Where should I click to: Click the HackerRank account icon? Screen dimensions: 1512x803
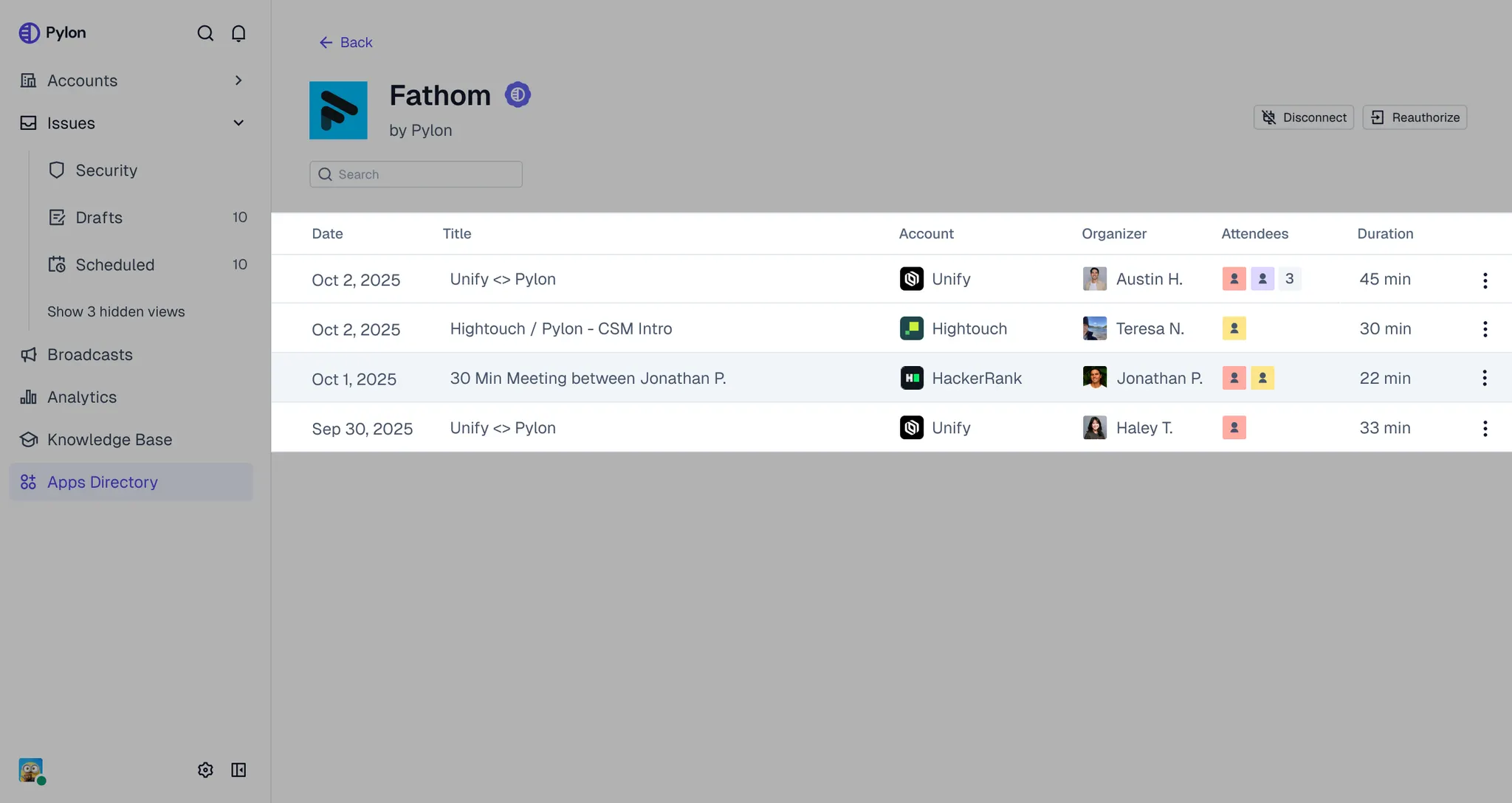[x=912, y=378]
